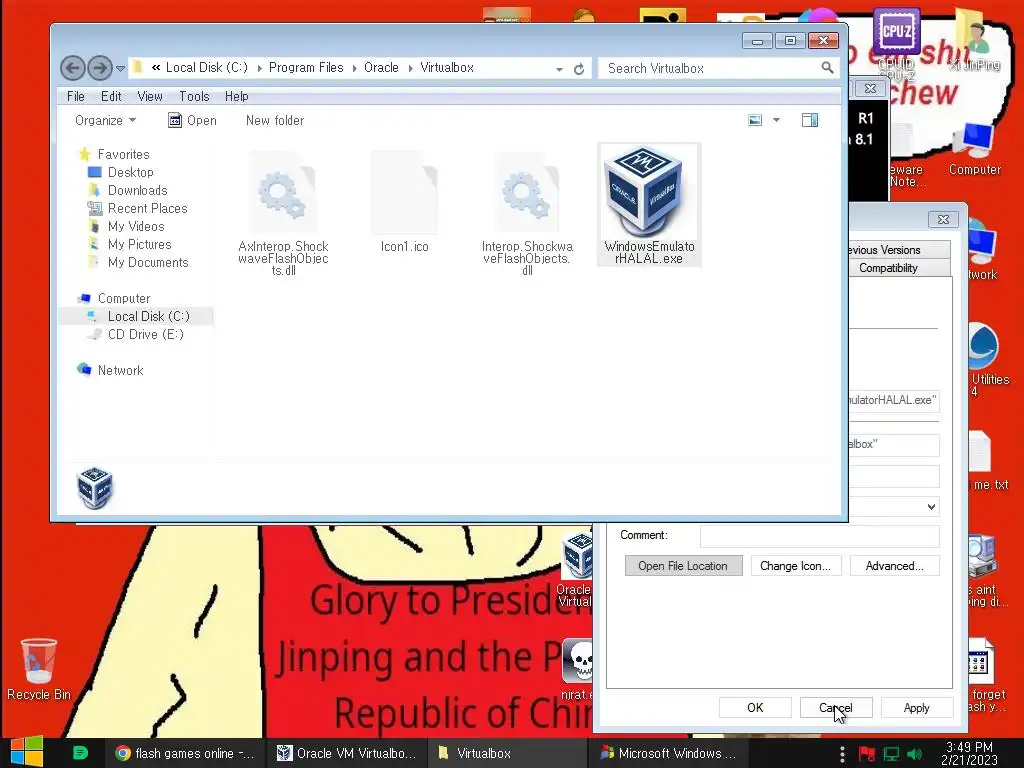Expand the arrow after Oracle breadcrumb
Image resolution: width=1024 pixels, height=768 pixels.
411,68
